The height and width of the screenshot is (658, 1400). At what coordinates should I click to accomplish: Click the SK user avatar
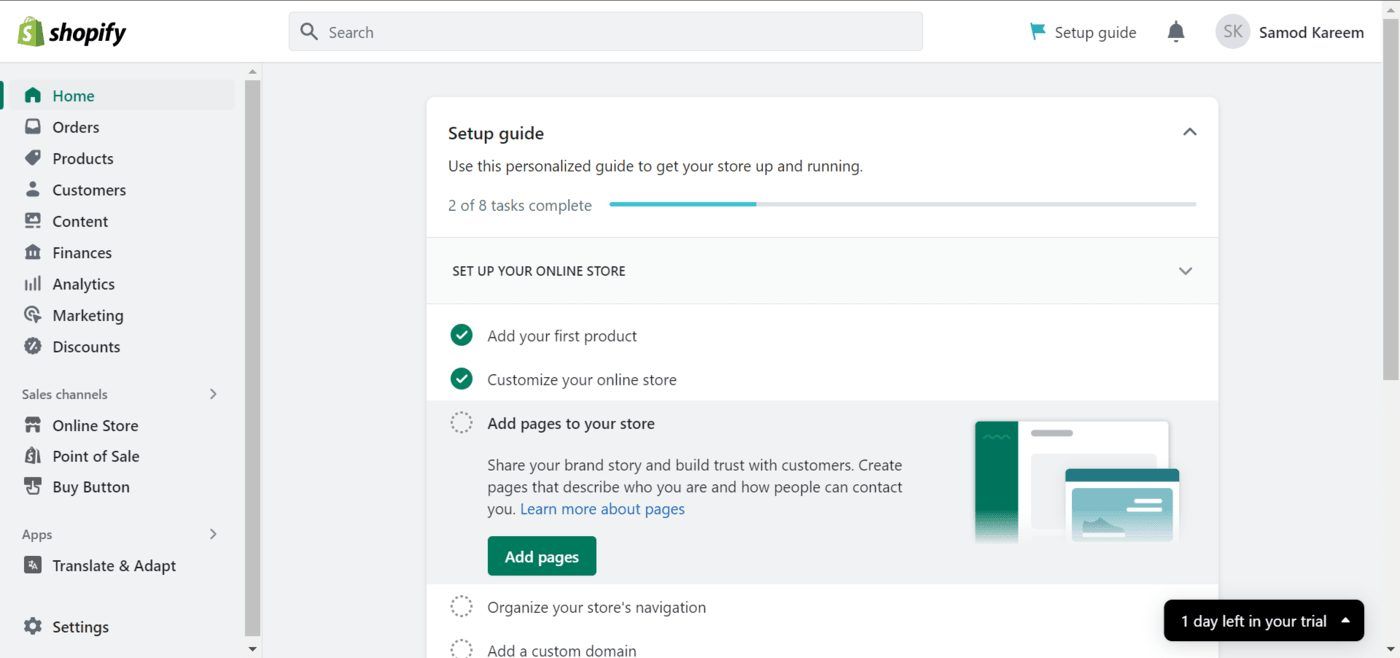[x=1233, y=32]
